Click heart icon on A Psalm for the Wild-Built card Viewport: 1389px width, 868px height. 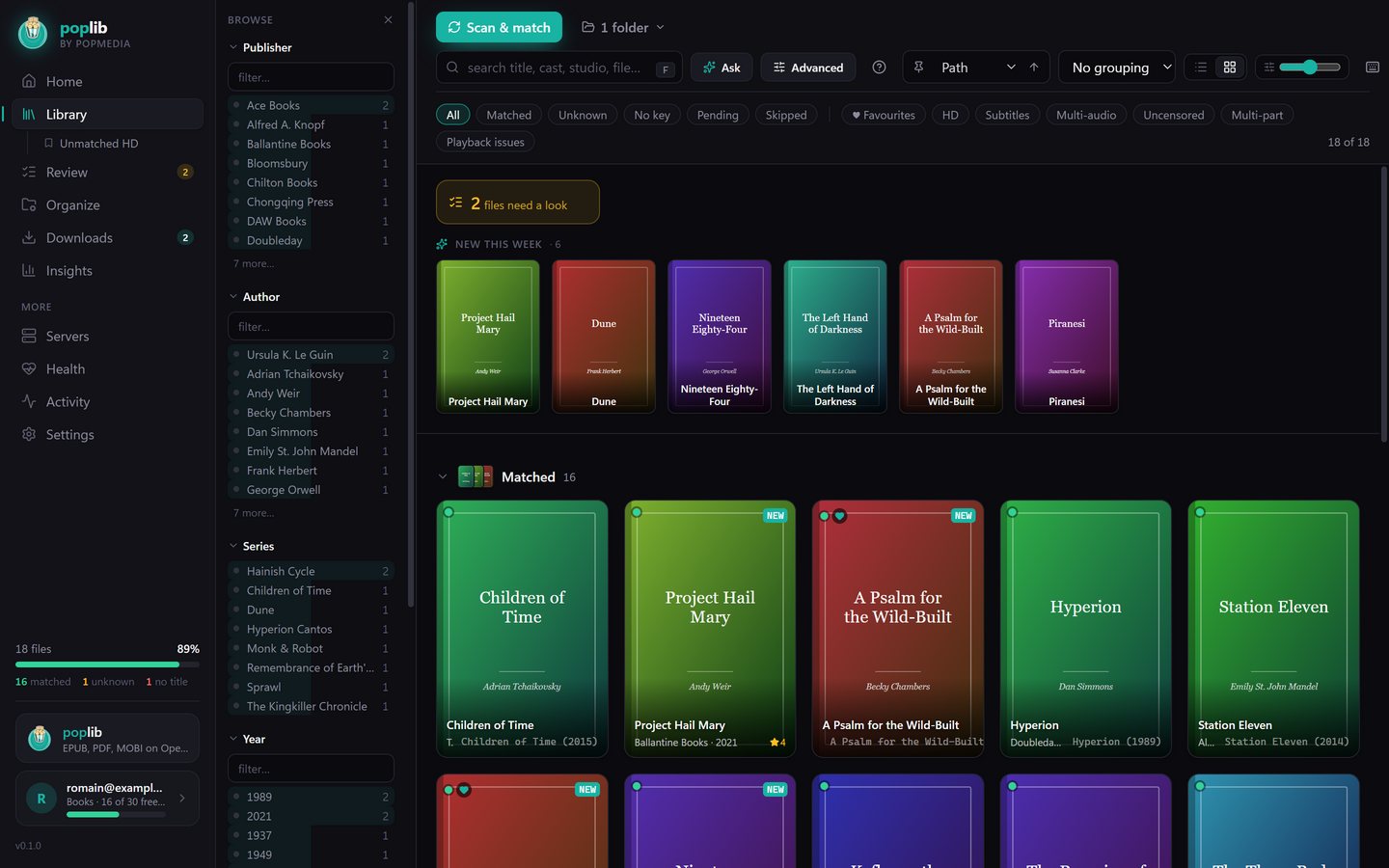click(x=840, y=516)
